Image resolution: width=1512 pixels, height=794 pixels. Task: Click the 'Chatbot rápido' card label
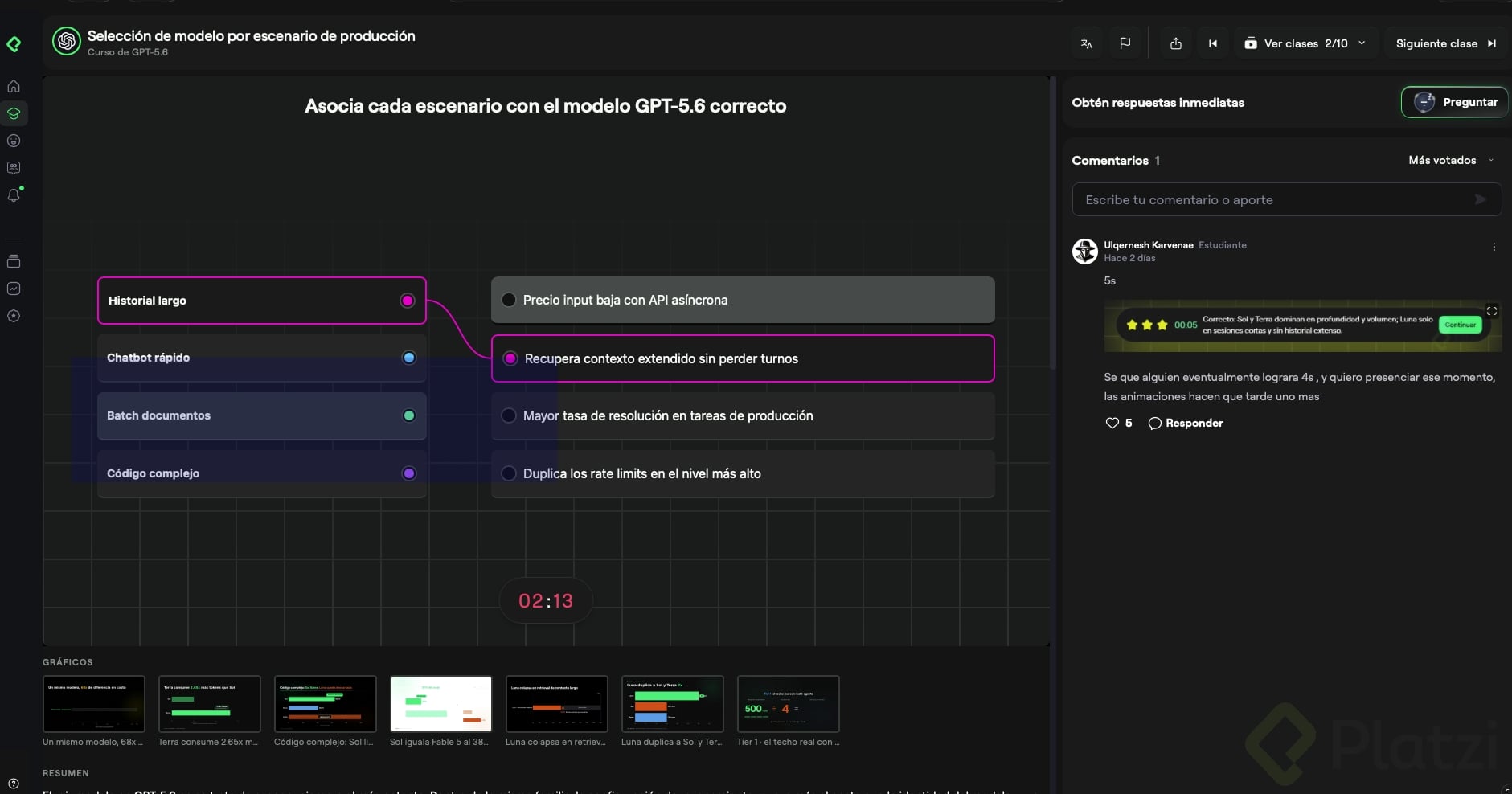pyautogui.click(x=149, y=358)
